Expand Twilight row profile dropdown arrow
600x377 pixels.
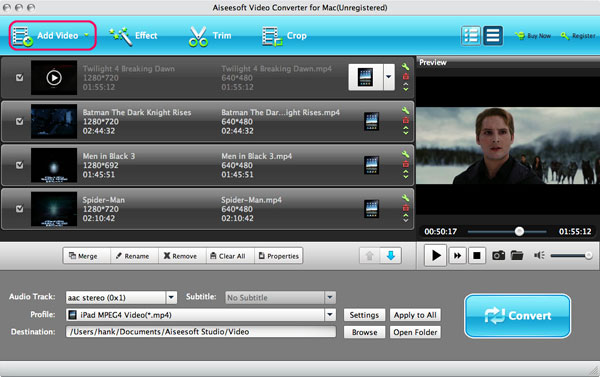(x=389, y=77)
